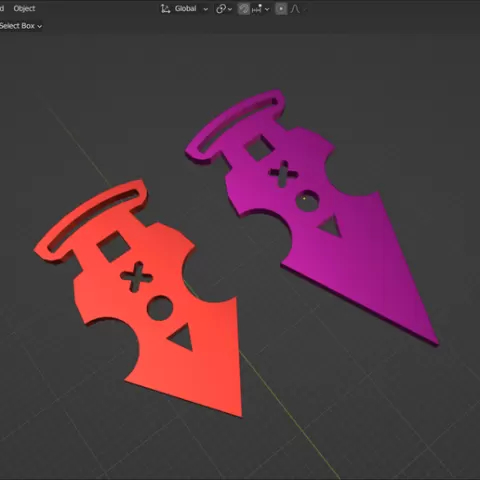This screenshot has width=480, height=480.
Task: Click the triangle cutout on purple model
Action: (x=331, y=226)
